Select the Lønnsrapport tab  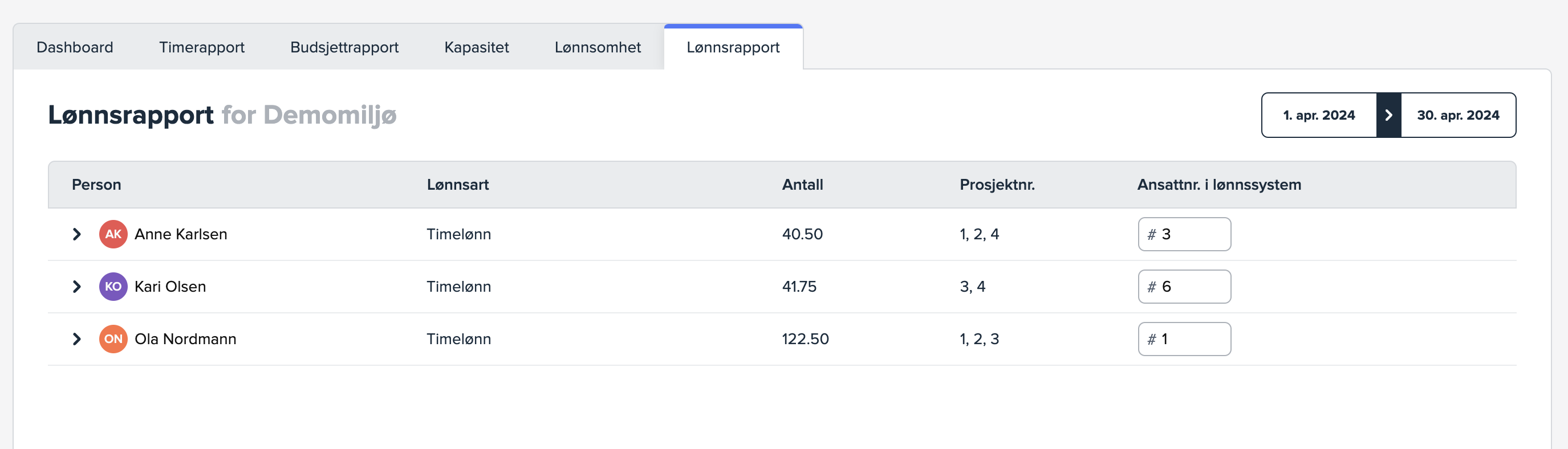733,47
